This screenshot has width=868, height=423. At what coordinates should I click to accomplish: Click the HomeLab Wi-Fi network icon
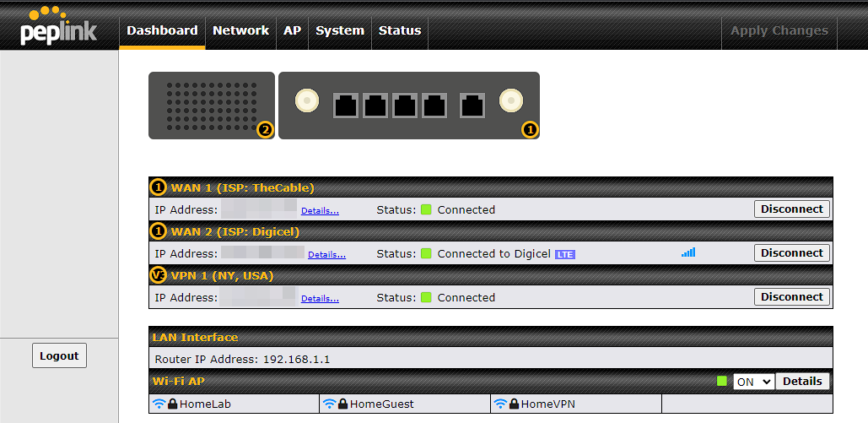(x=158, y=404)
